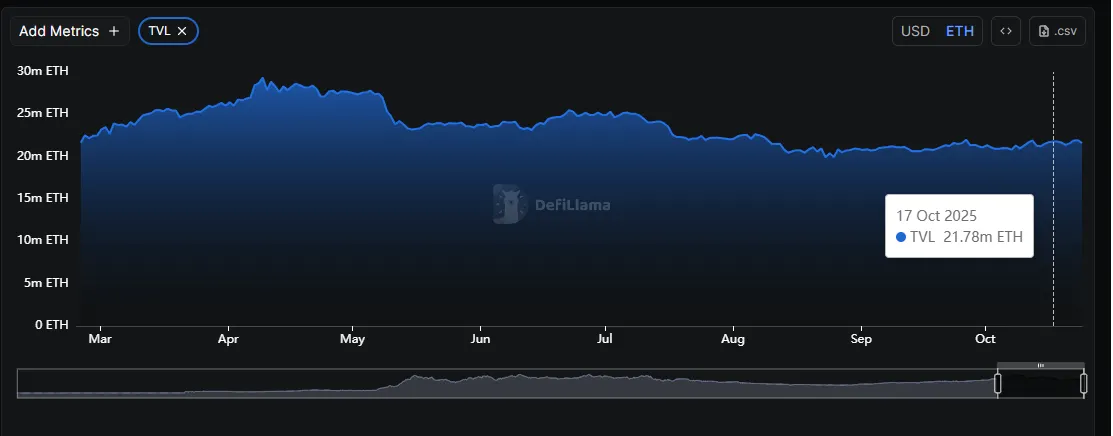Click the plus icon beside Add Metrics
This screenshot has height=436, width=1113.
click(x=114, y=31)
